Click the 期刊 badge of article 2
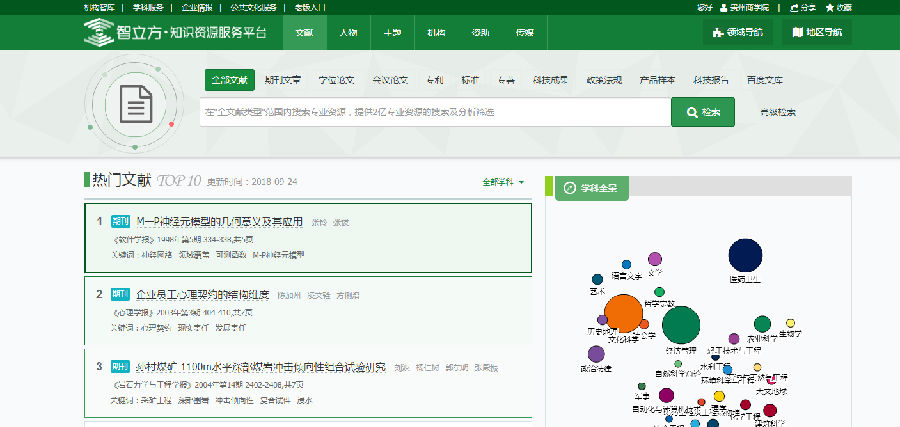This screenshot has width=900, height=427. [121, 295]
